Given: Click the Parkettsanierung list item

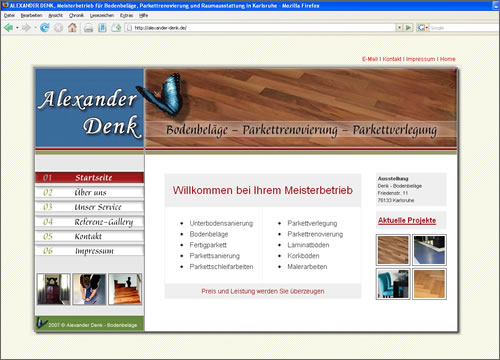Looking at the screenshot, I should (215, 256).
